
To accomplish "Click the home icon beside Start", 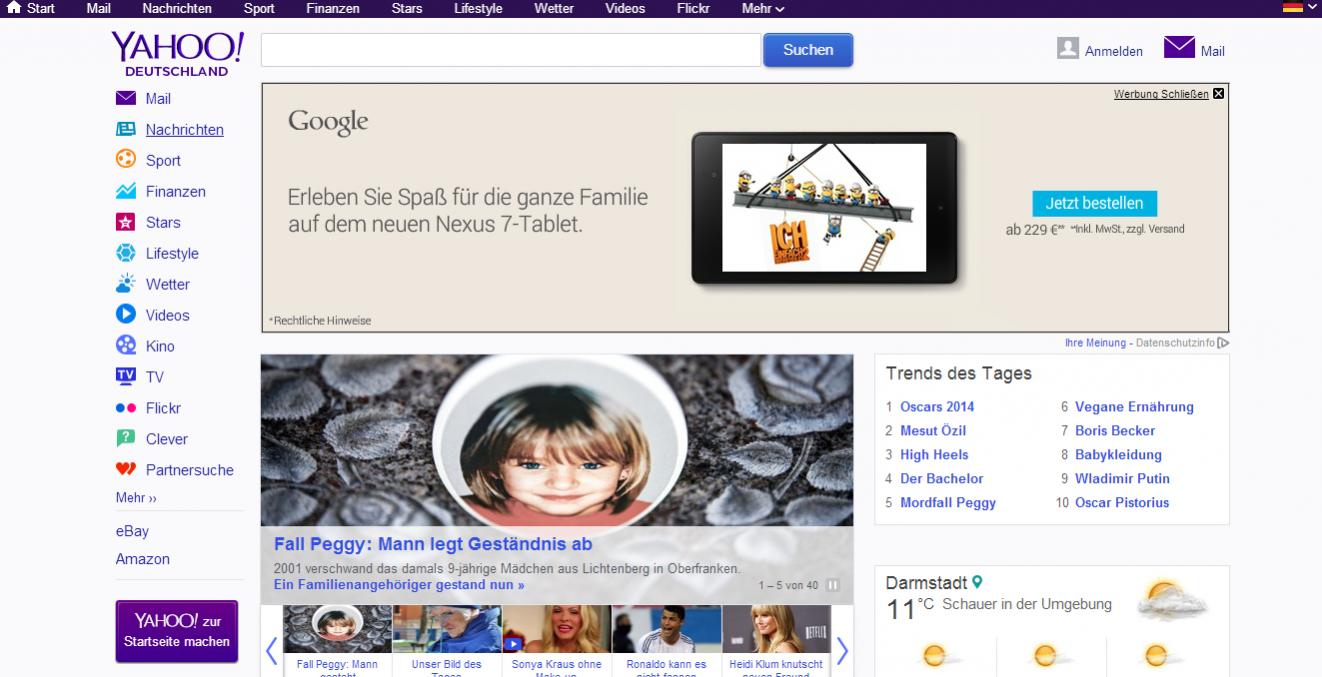I will (x=14, y=8).
